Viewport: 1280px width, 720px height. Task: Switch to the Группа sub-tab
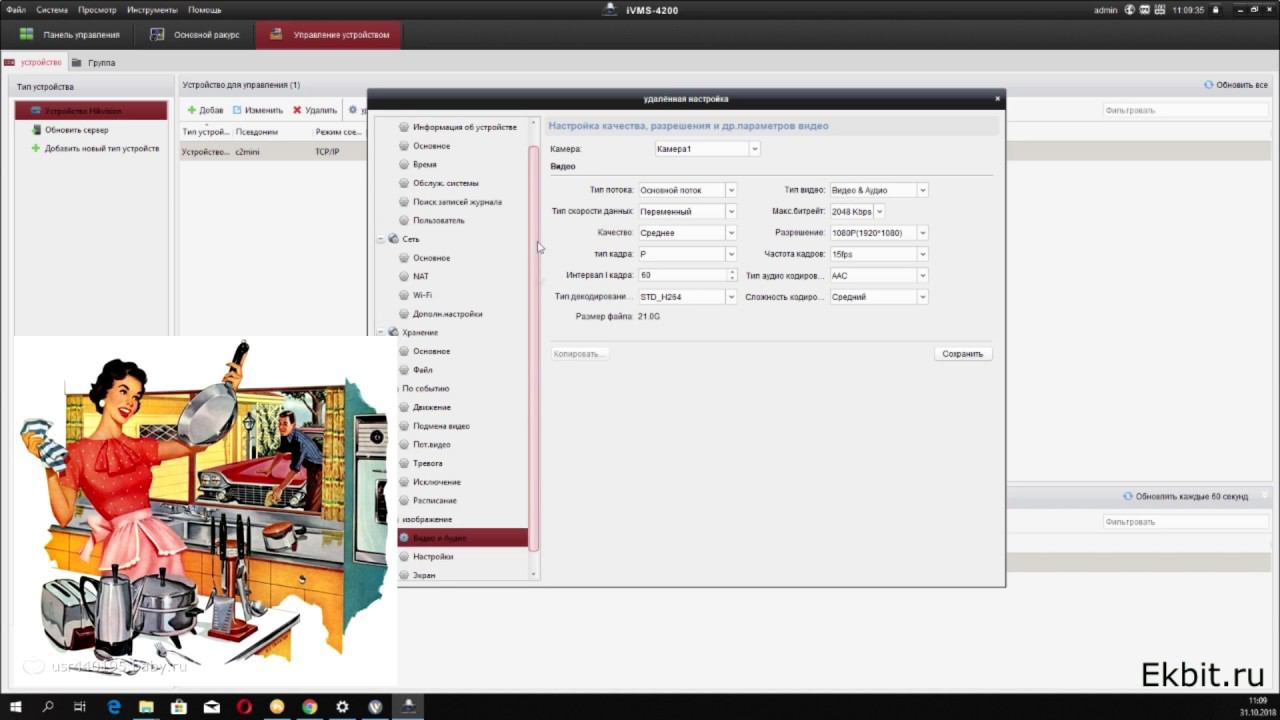pyautogui.click(x=93, y=62)
